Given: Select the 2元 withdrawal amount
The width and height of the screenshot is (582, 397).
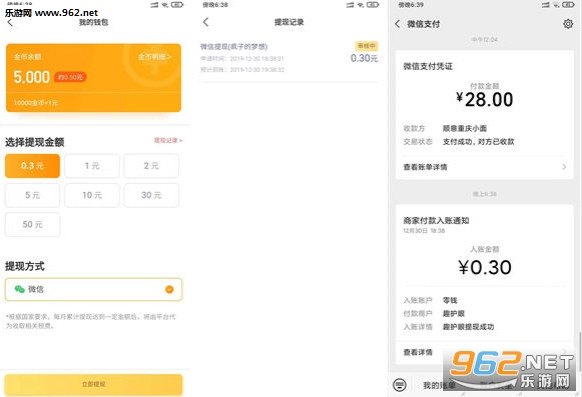Looking at the screenshot, I should [x=151, y=166].
